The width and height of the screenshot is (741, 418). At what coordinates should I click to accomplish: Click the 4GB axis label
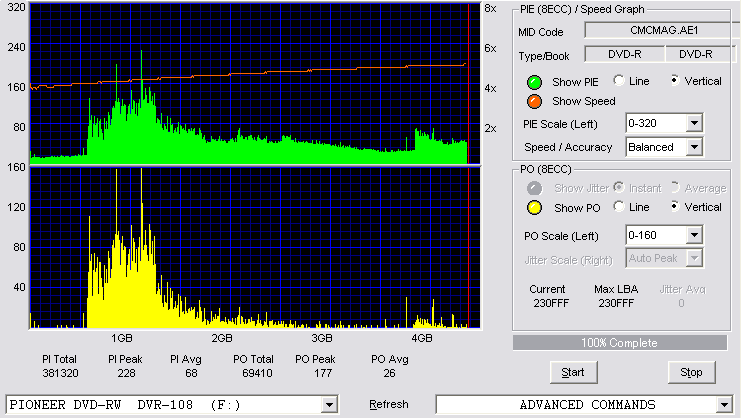point(422,338)
